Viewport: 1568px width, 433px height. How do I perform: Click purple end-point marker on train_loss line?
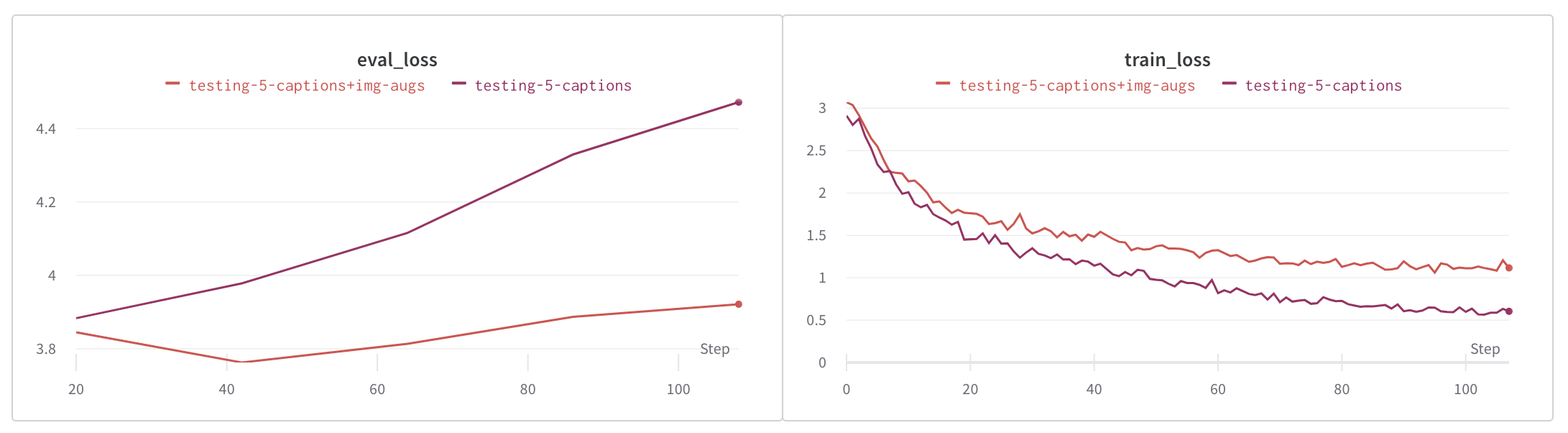point(1509,311)
